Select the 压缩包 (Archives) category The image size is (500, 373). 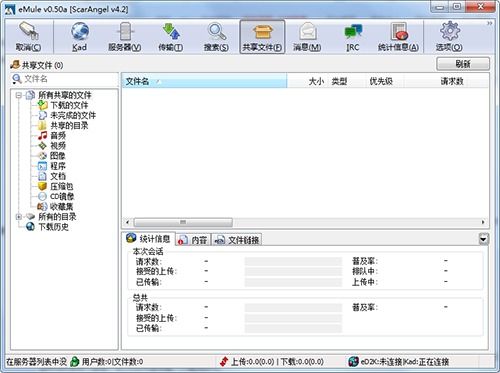coord(62,186)
